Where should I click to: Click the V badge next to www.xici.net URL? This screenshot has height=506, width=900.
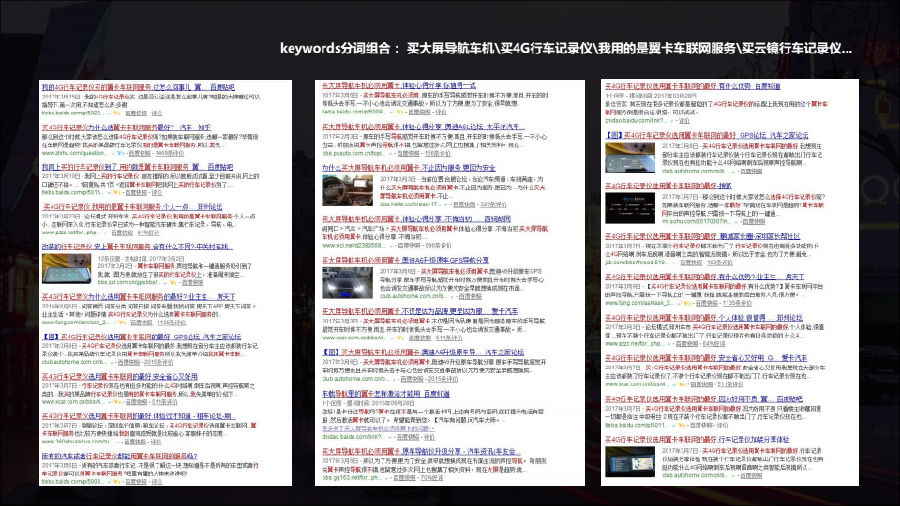click(389, 245)
